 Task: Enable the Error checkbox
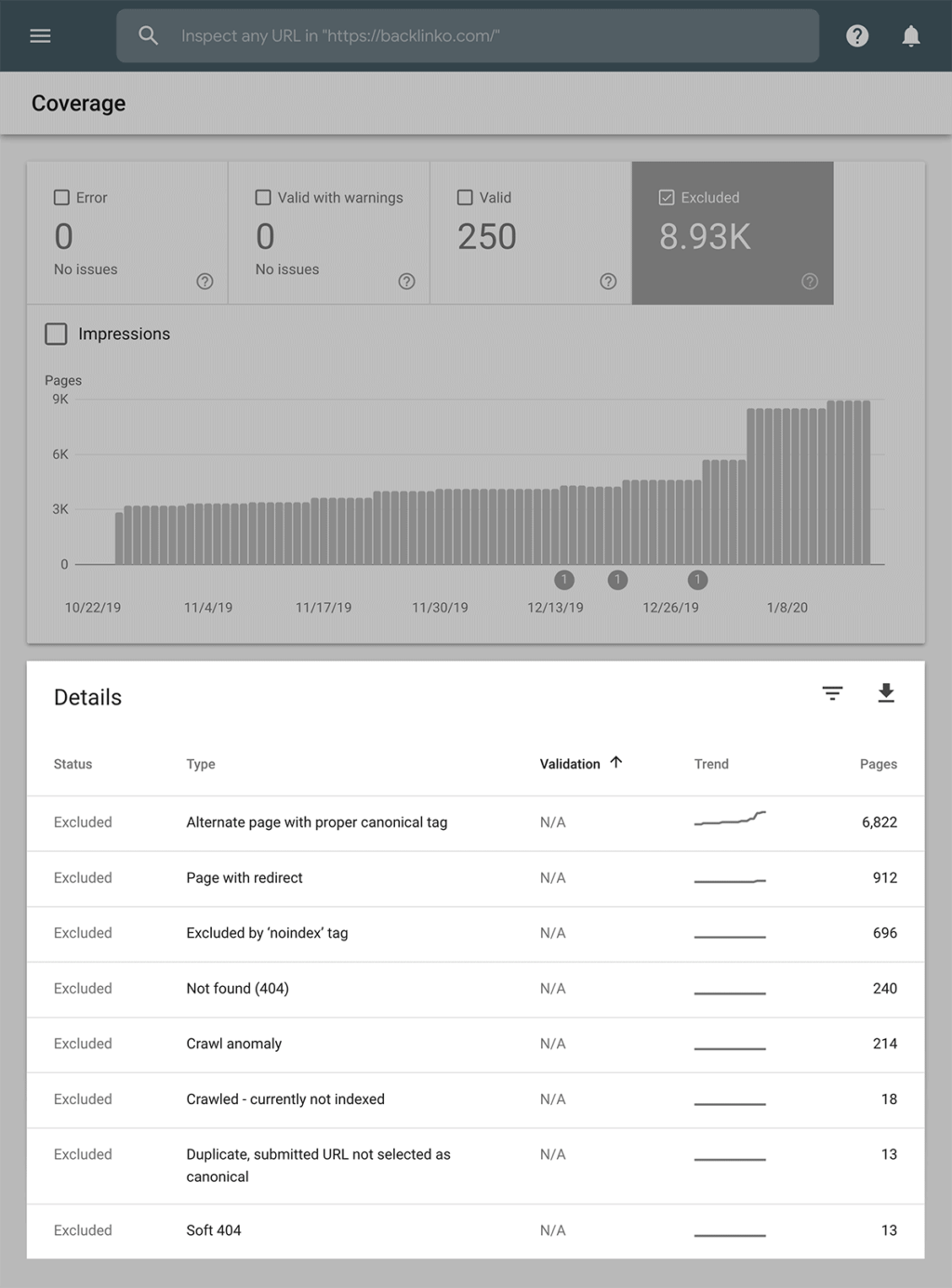62,198
